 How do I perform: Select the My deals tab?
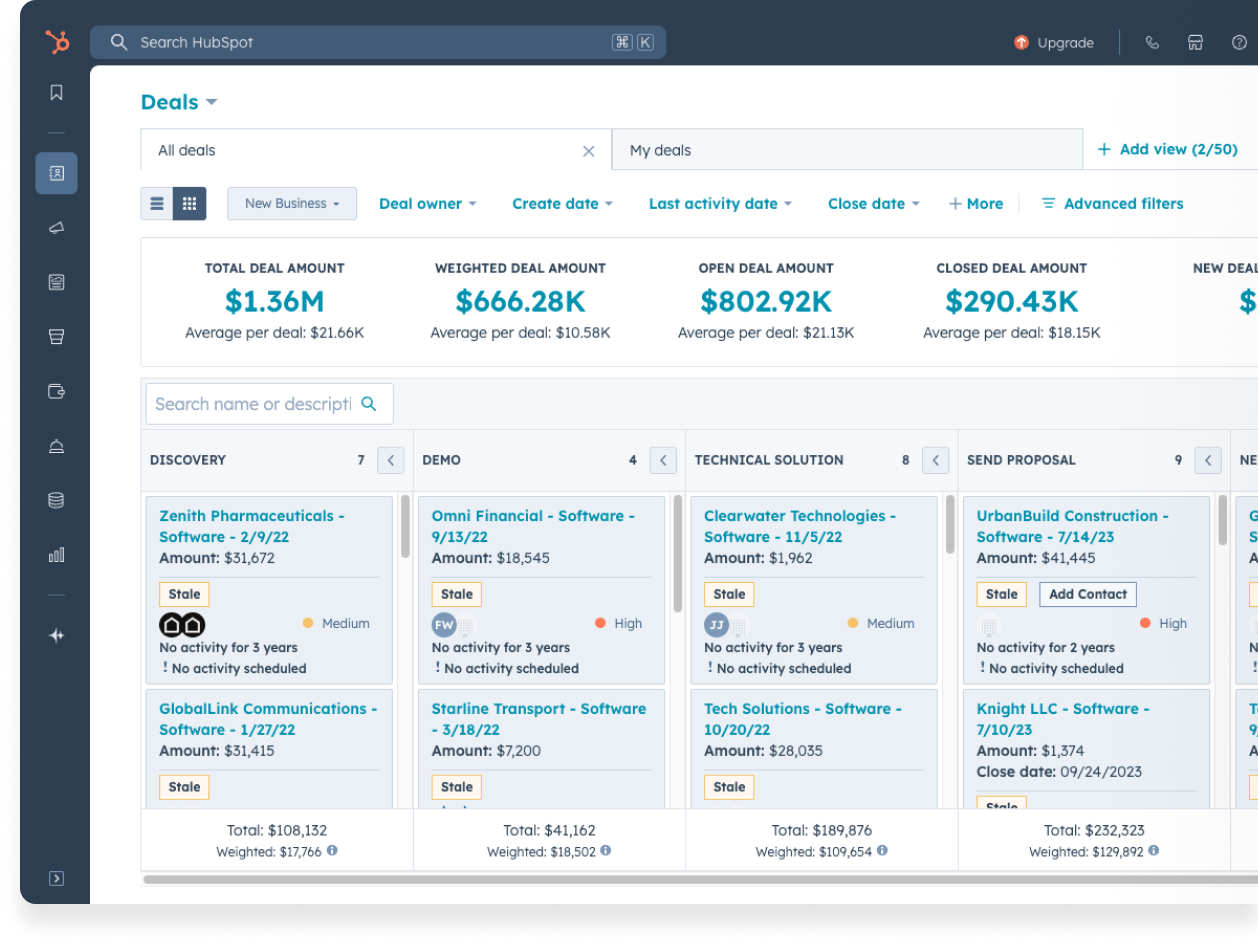pos(847,150)
